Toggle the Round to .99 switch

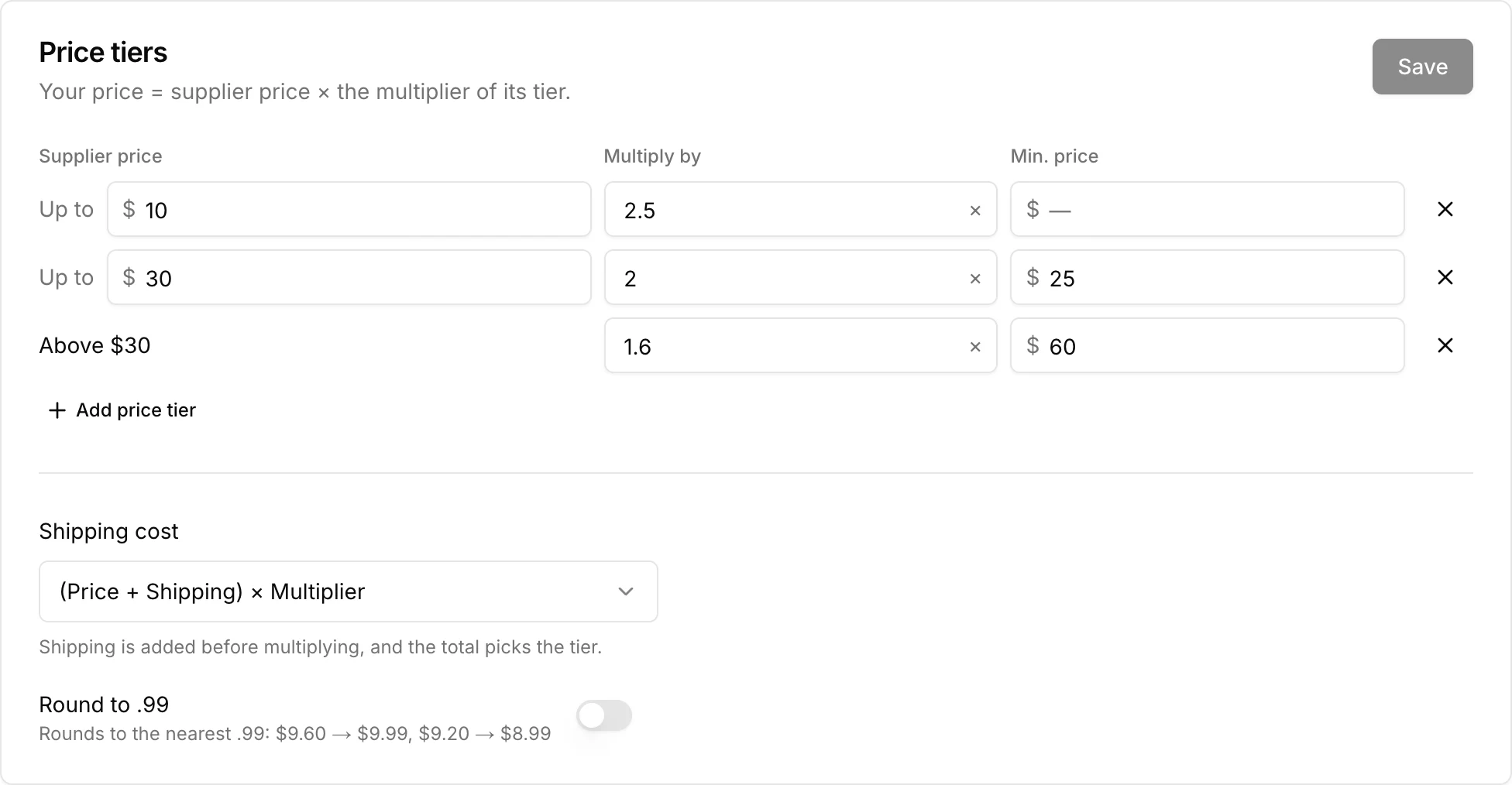click(x=604, y=715)
